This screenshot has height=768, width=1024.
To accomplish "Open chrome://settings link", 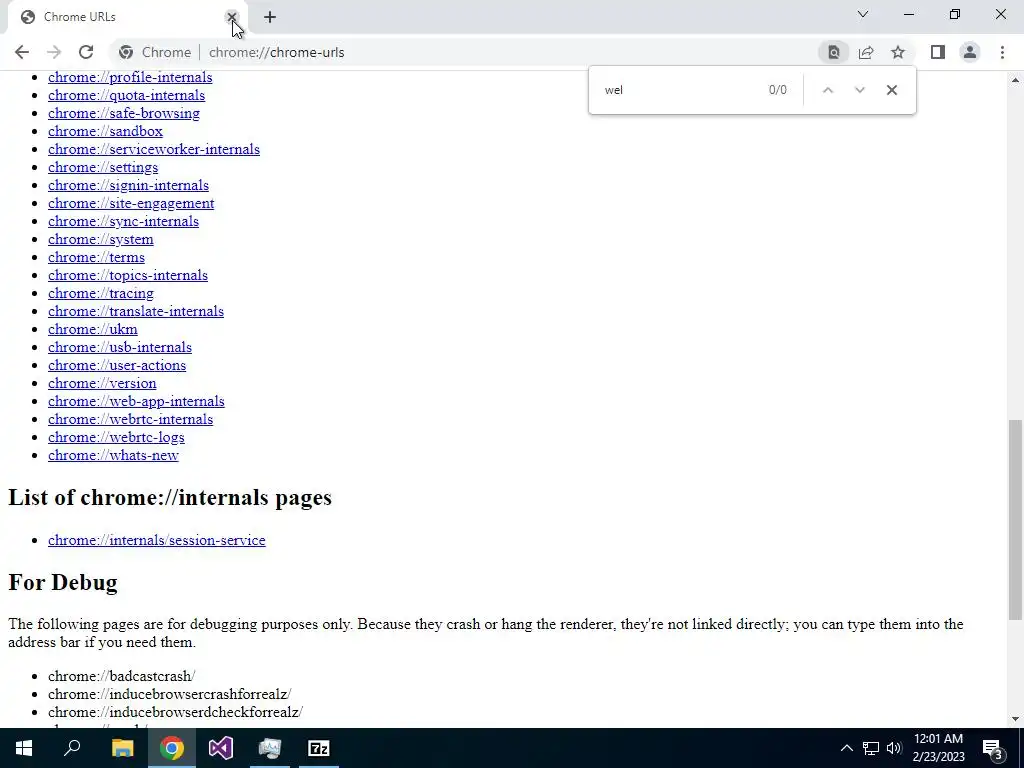I will point(103,167).
